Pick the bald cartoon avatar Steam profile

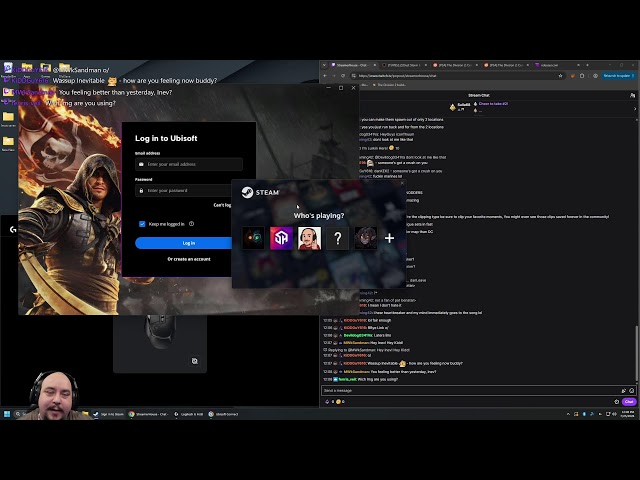(309, 238)
